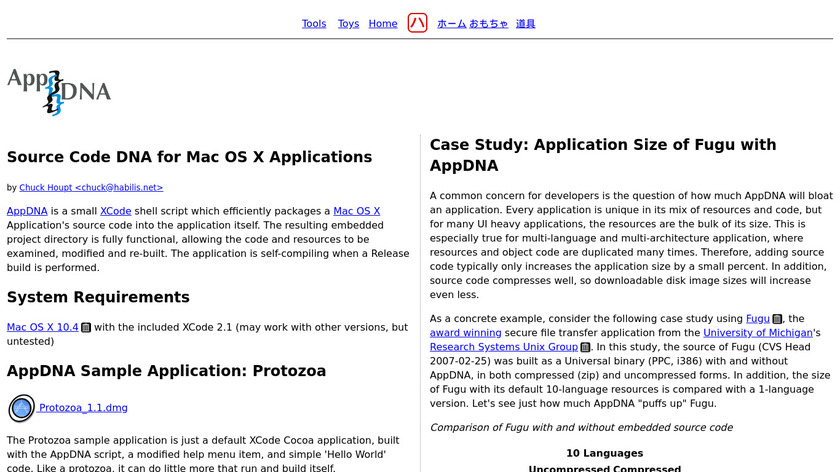The width and height of the screenshot is (840, 472).
Task: Go to the Home navigation link
Action: 383,24
